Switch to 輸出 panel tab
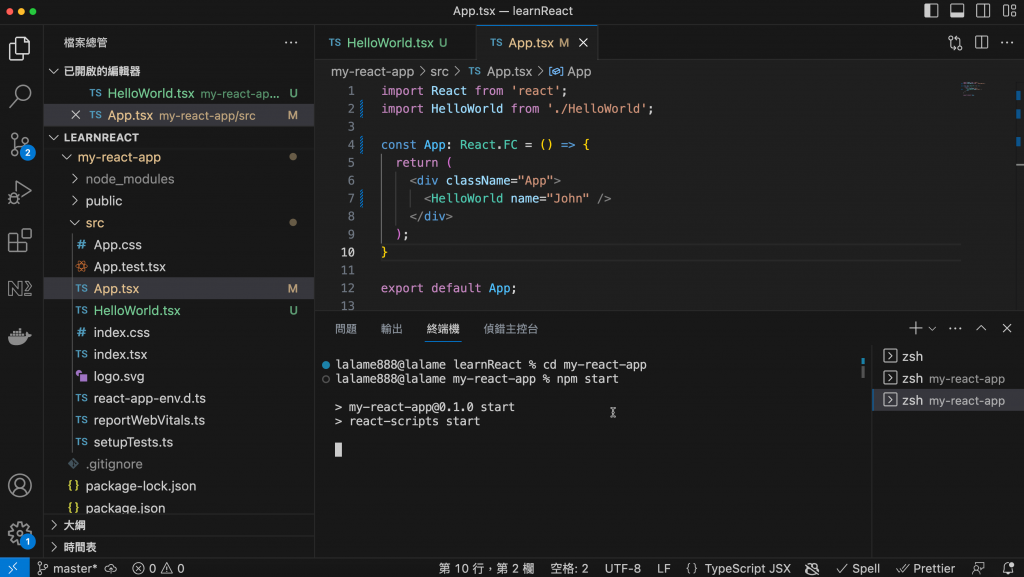Screen dimensions: 1024x577 coord(392,329)
